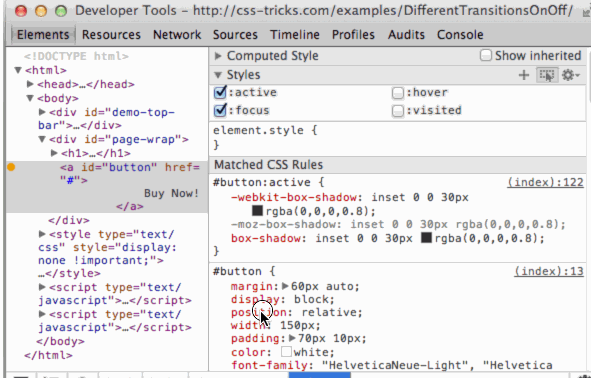Expand the margin shorthand property triangle
The width and height of the screenshot is (591, 378).
point(285,286)
